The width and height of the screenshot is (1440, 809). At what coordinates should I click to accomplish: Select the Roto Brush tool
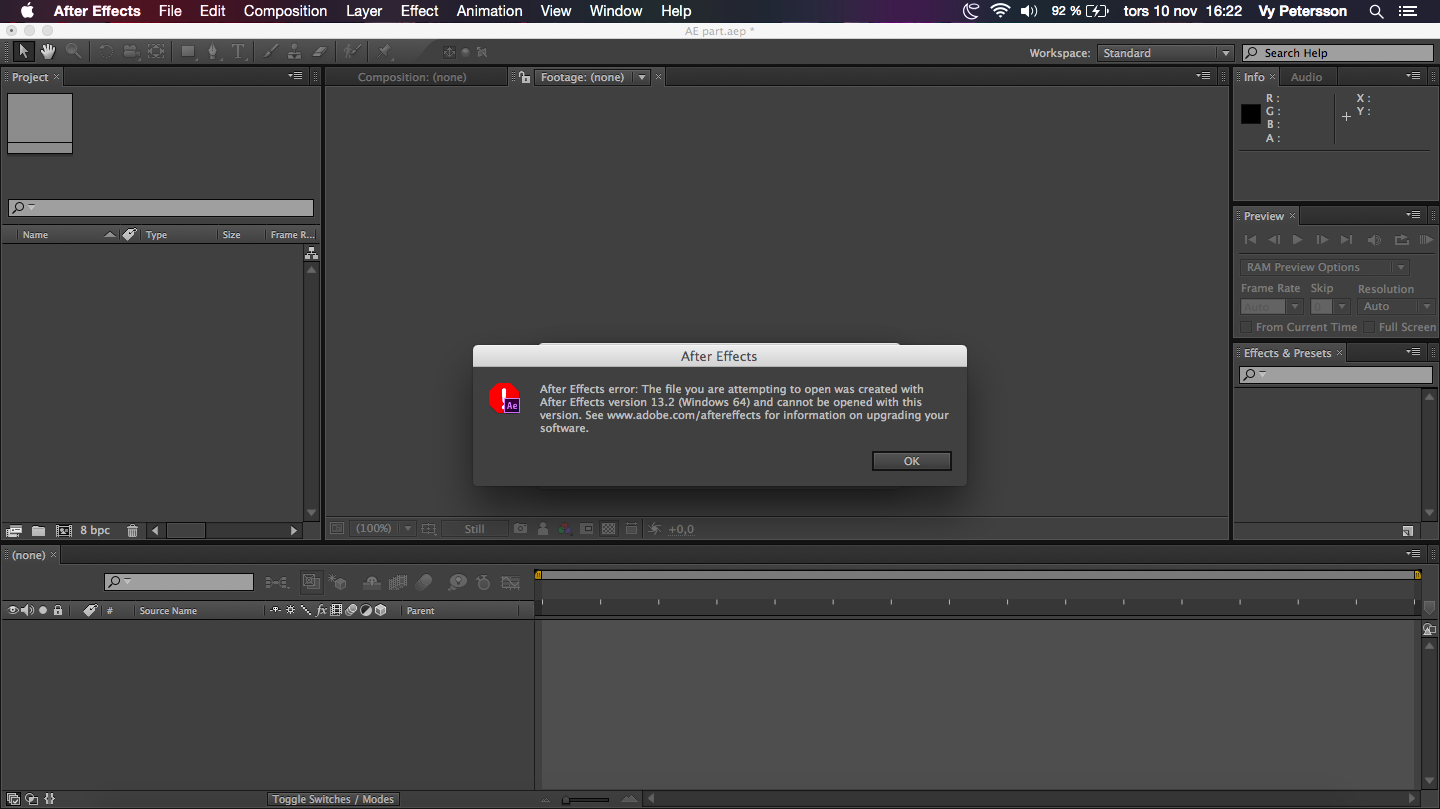tap(351, 52)
